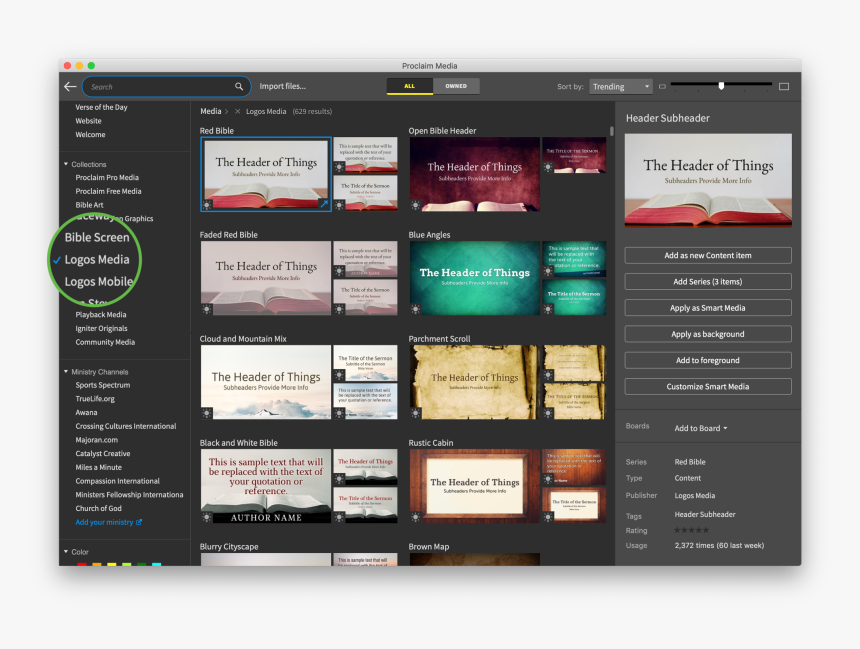
Task: Switch the filter to OWNED
Action: tap(456, 87)
